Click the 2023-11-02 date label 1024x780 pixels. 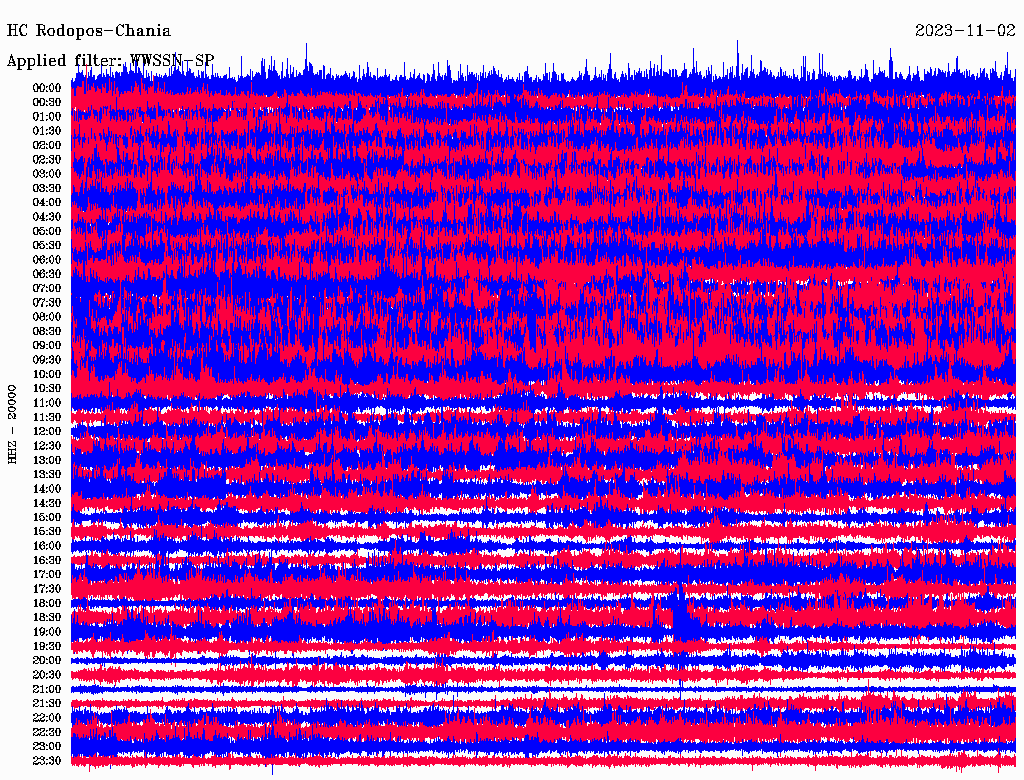[x=964, y=31]
